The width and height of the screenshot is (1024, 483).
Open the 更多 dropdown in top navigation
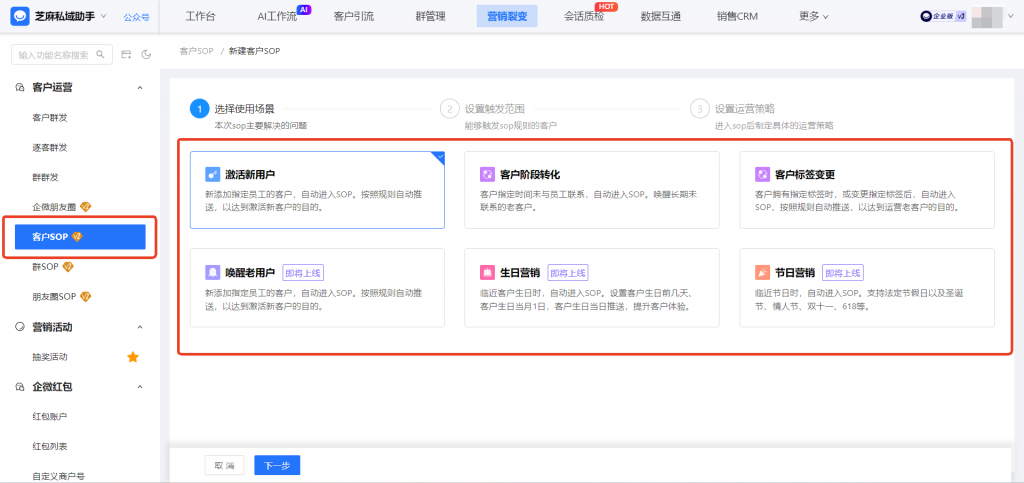814,16
